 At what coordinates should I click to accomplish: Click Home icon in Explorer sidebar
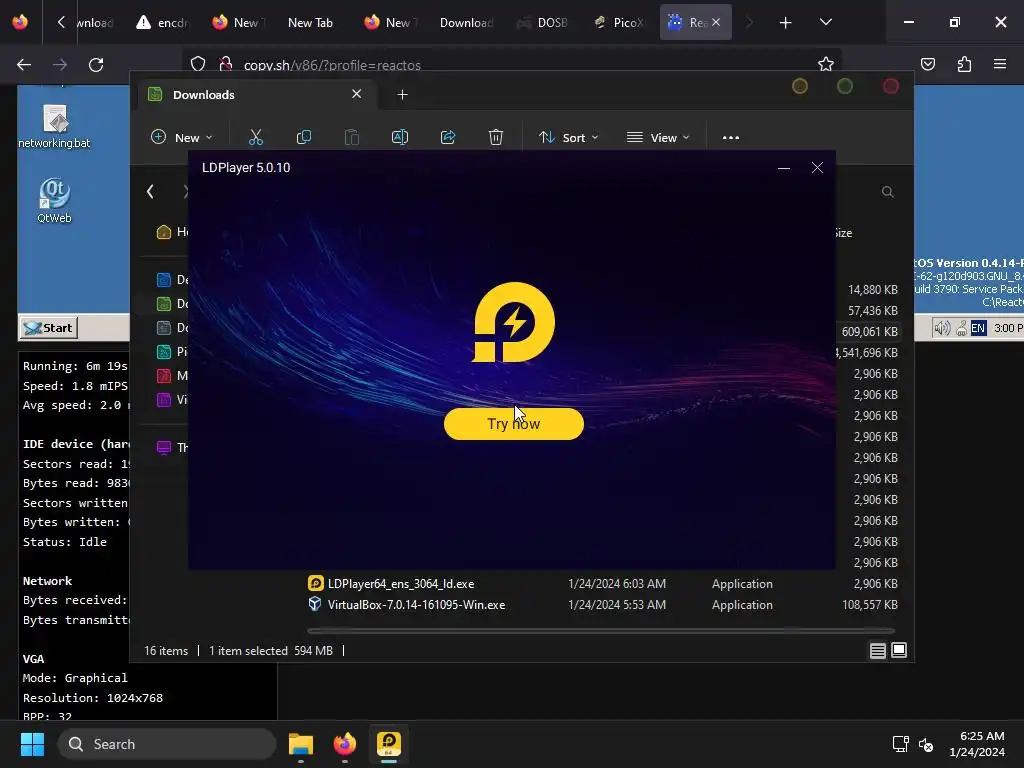[164, 232]
